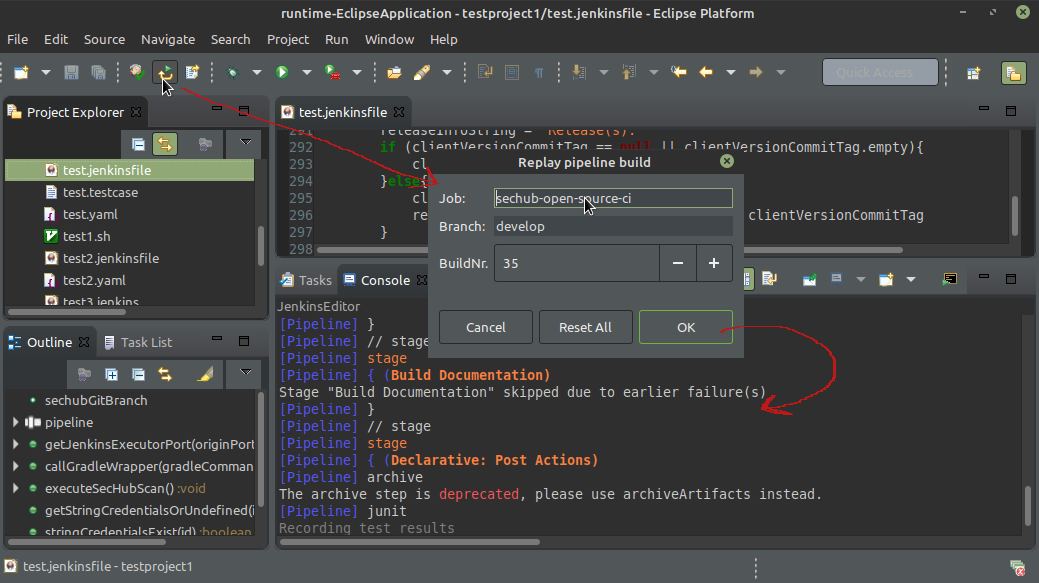Decrease BuildNr with the minus button
The width and height of the screenshot is (1039, 583).
[677, 263]
